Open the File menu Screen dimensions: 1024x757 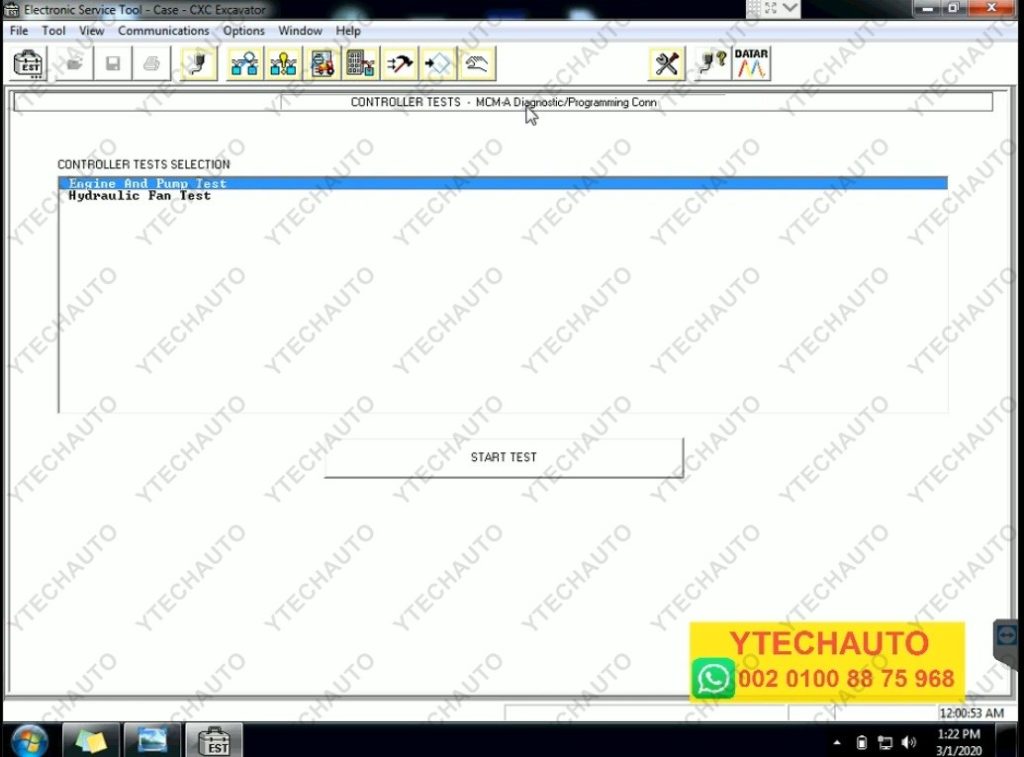(19, 31)
